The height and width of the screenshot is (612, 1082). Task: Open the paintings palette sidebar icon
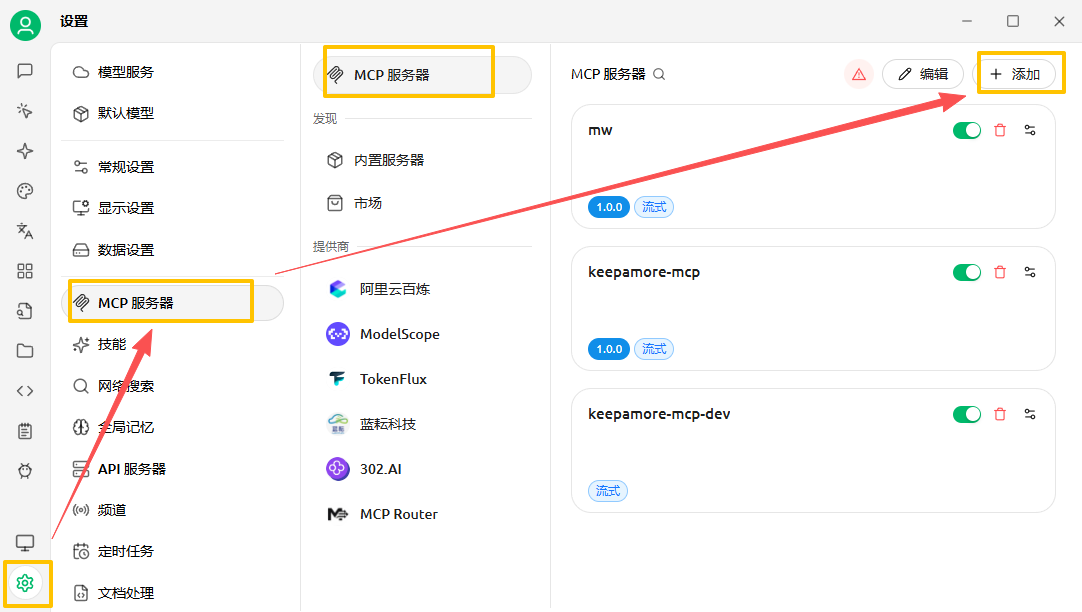25,191
